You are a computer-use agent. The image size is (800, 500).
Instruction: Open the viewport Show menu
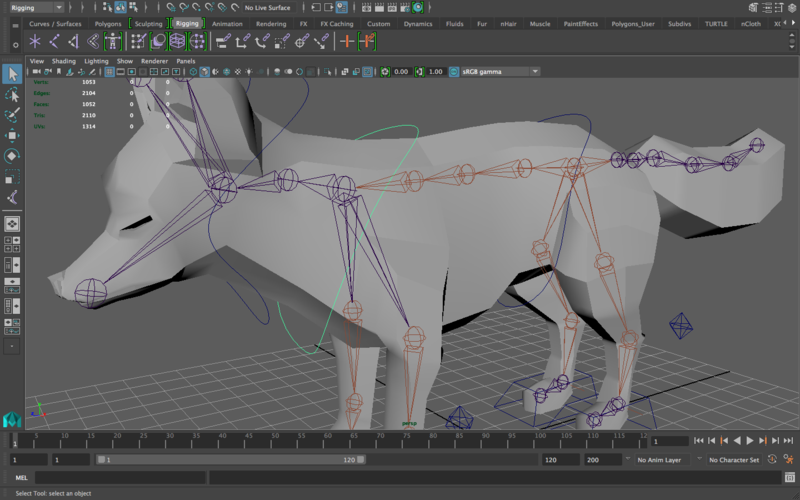(x=124, y=61)
